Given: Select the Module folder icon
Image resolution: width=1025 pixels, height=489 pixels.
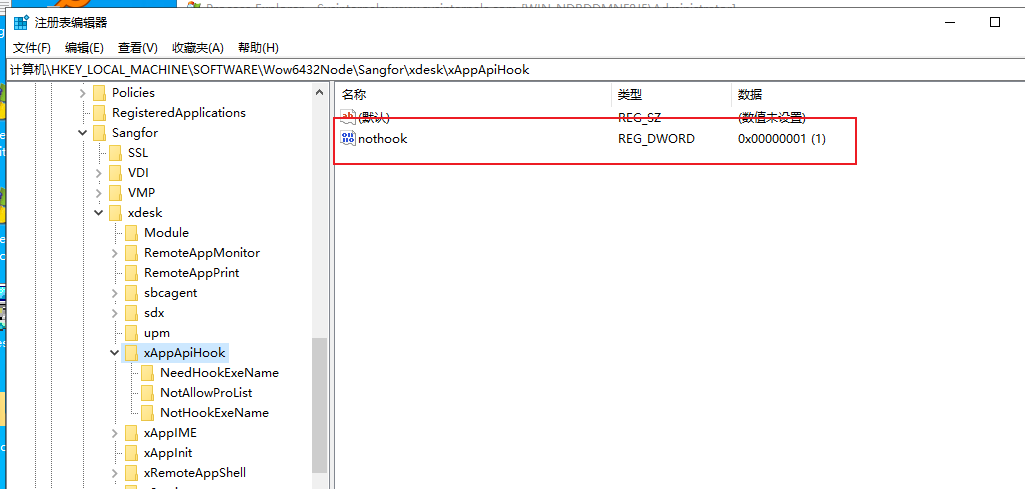Looking at the screenshot, I should coord(131,233).
